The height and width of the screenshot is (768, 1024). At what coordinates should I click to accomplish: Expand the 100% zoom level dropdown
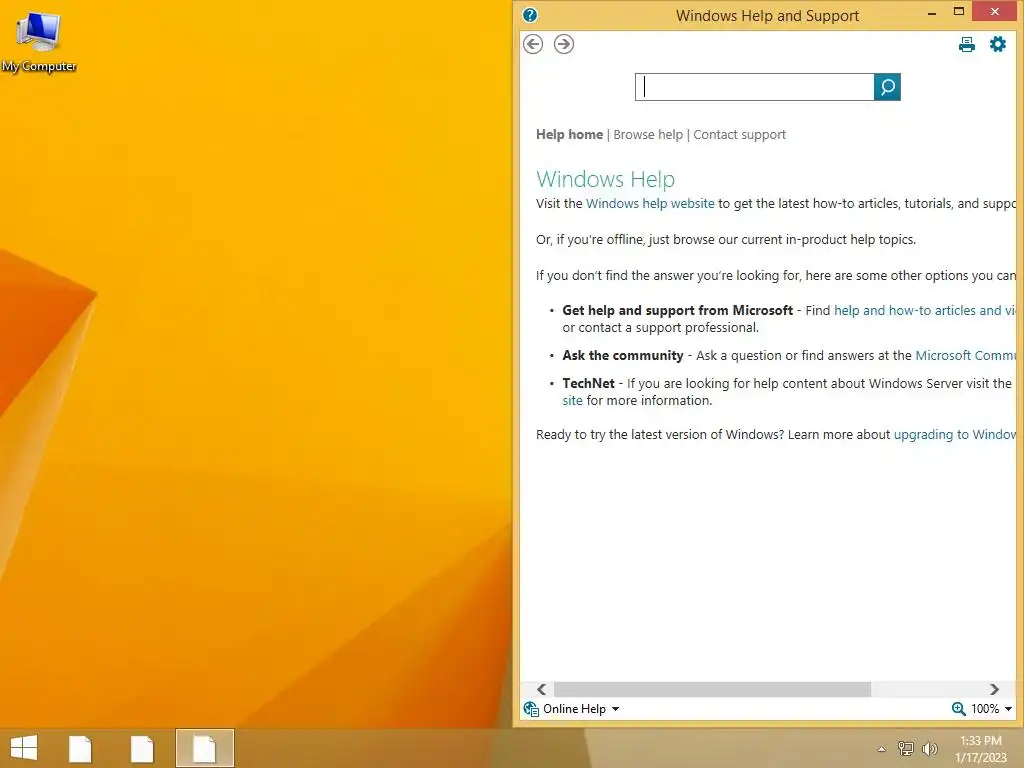1008,709
